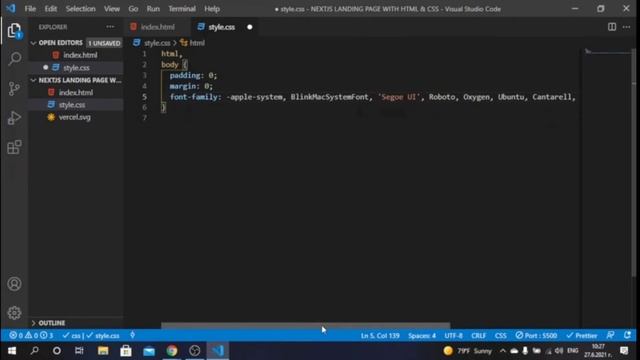Open Explorer panel views and more actions ellipsis

(110, 27)
